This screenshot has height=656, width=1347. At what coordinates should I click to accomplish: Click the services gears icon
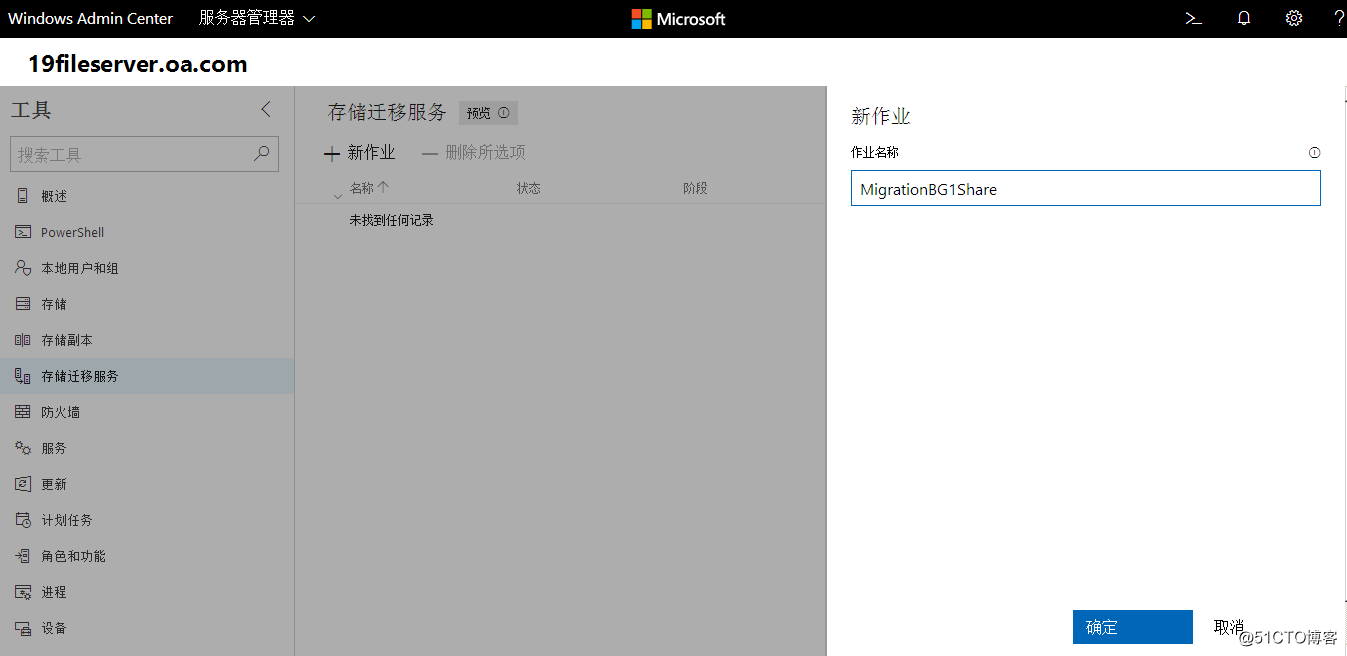pos(22,448)
